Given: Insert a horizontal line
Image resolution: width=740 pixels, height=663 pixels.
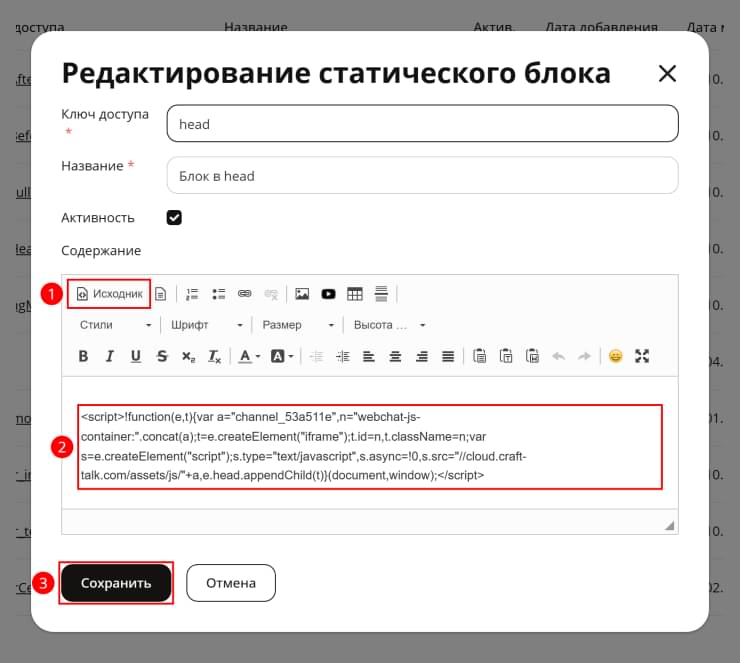Looking at the screenshot, I should click(x=381, y=294).
